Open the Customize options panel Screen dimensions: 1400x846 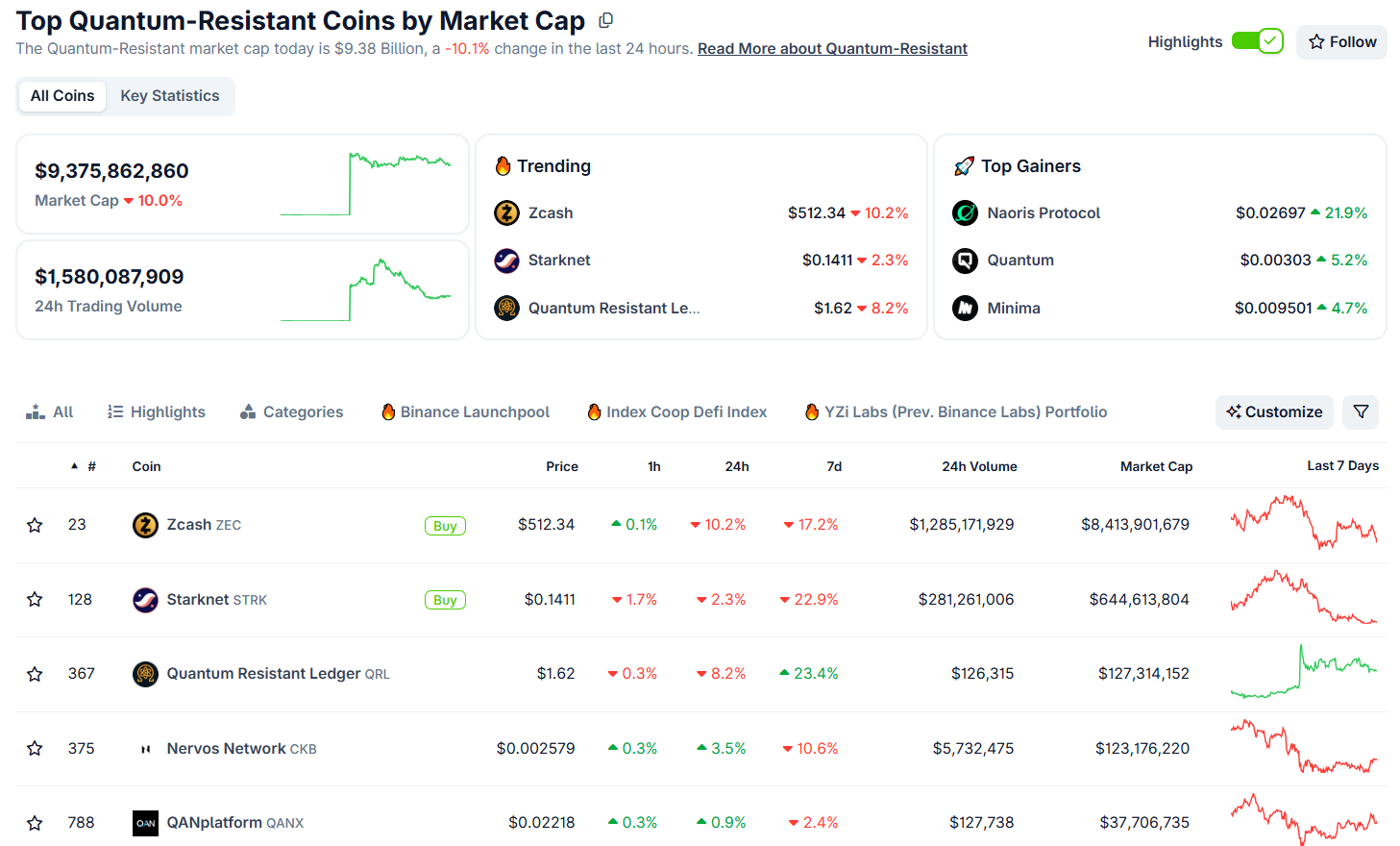[x=1274, y=411]
